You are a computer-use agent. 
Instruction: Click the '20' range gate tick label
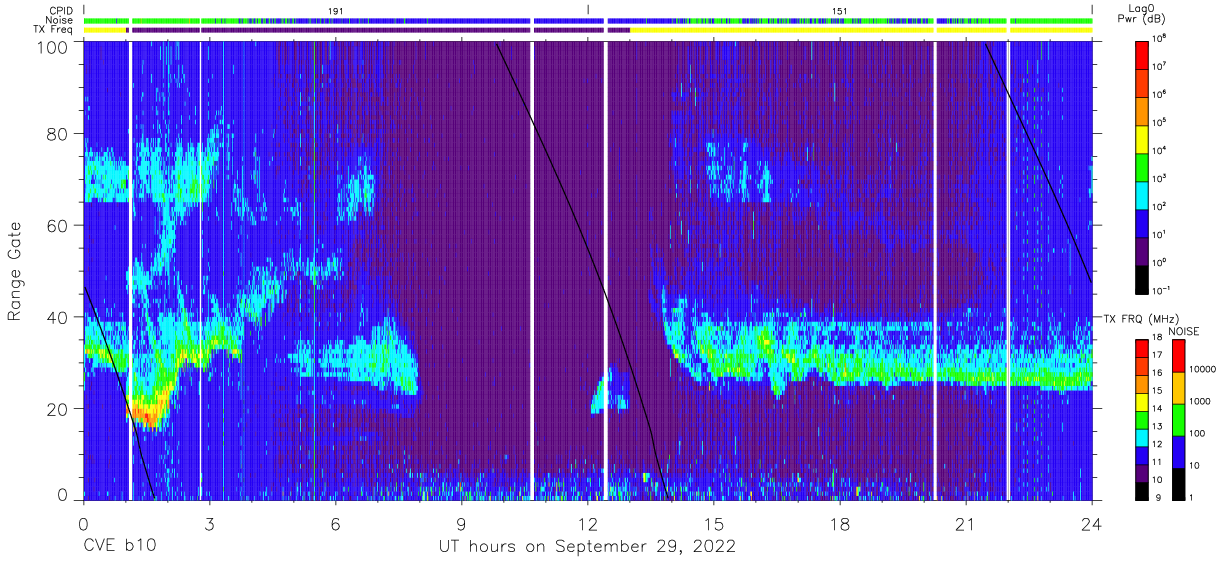(x=57, y=409)
